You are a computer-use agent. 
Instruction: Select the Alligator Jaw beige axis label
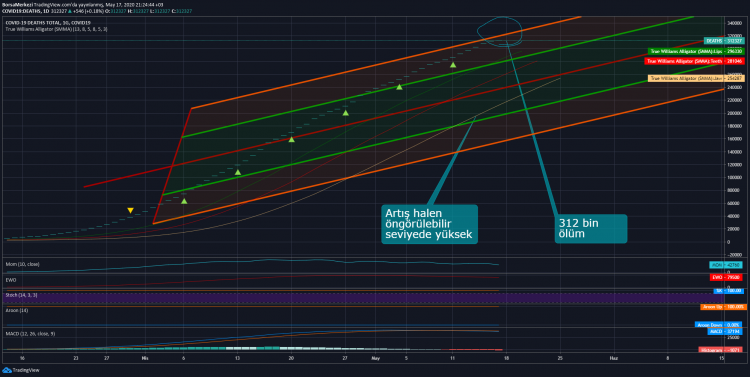[x=696, y=78]
